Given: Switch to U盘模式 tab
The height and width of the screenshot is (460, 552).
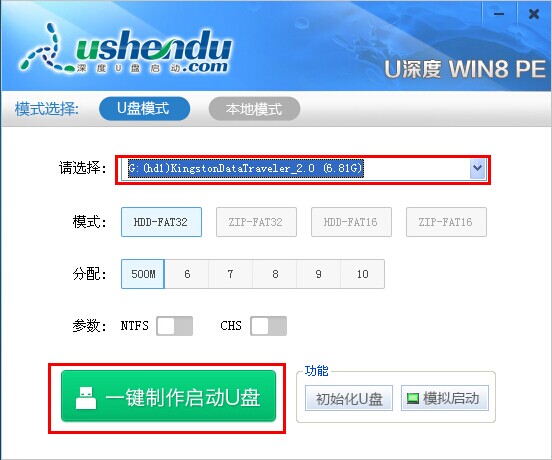Looking at the screenshot, I should [145, 108].
